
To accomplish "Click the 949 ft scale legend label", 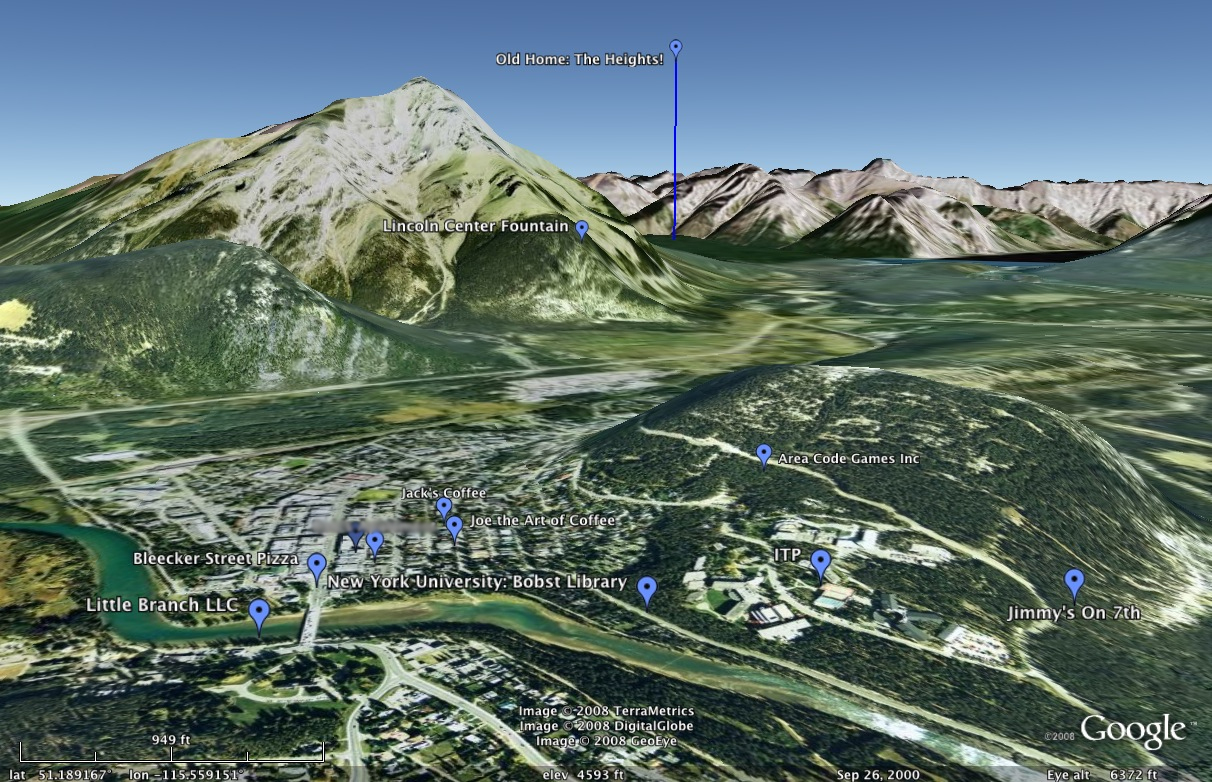I will click(x=171, y=740).
